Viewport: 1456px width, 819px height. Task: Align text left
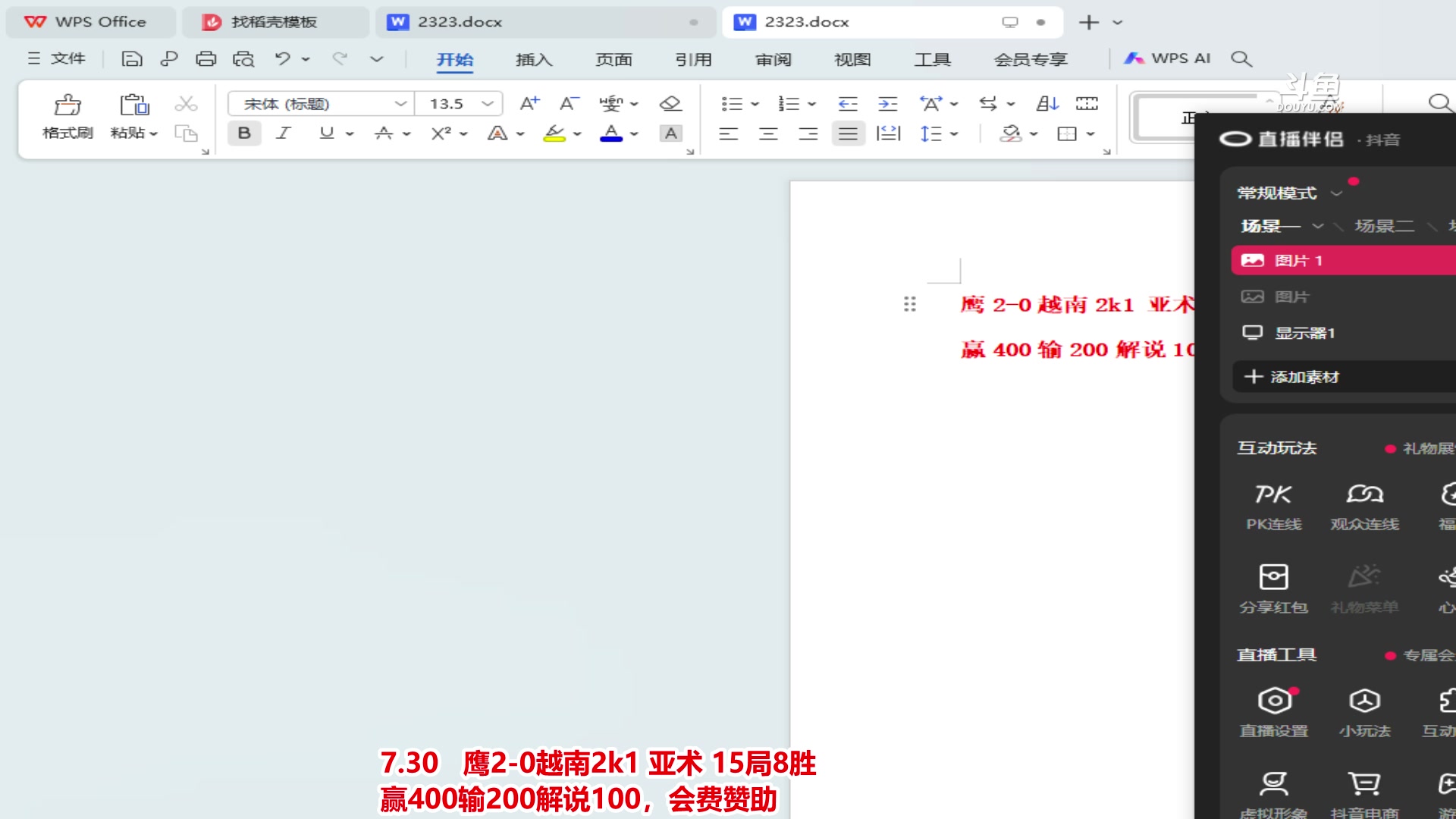pyautogui.click(x=728, y=133)
